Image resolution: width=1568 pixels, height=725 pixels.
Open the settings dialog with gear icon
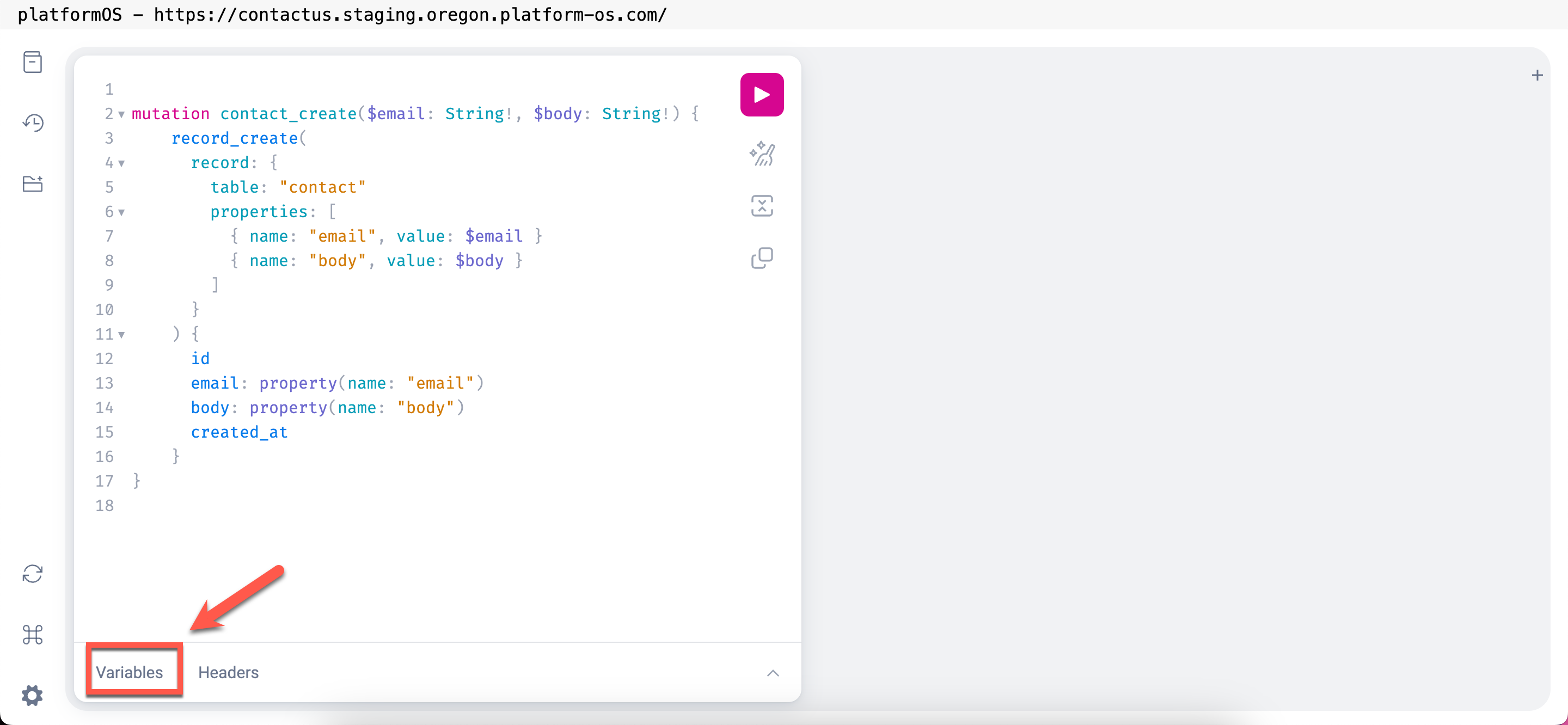tap(32, 695)
